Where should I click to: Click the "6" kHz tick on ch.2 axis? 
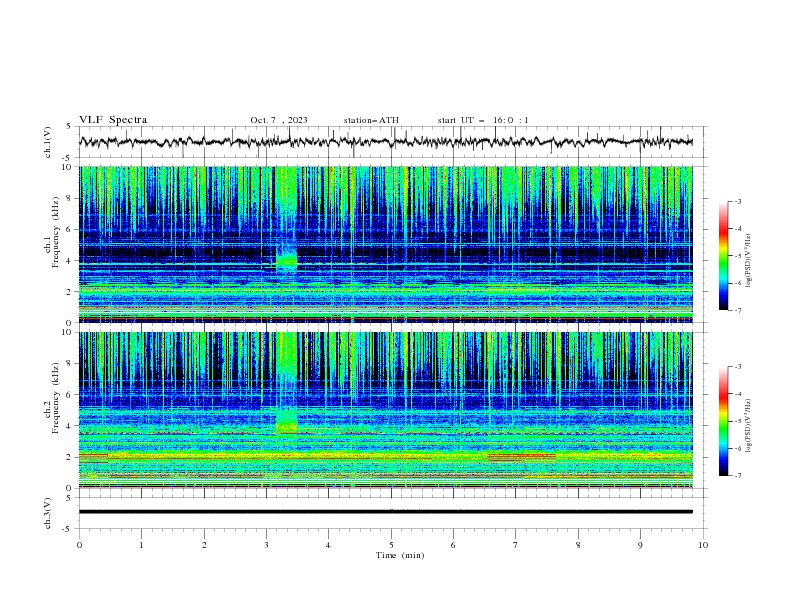tap(70, 394)
